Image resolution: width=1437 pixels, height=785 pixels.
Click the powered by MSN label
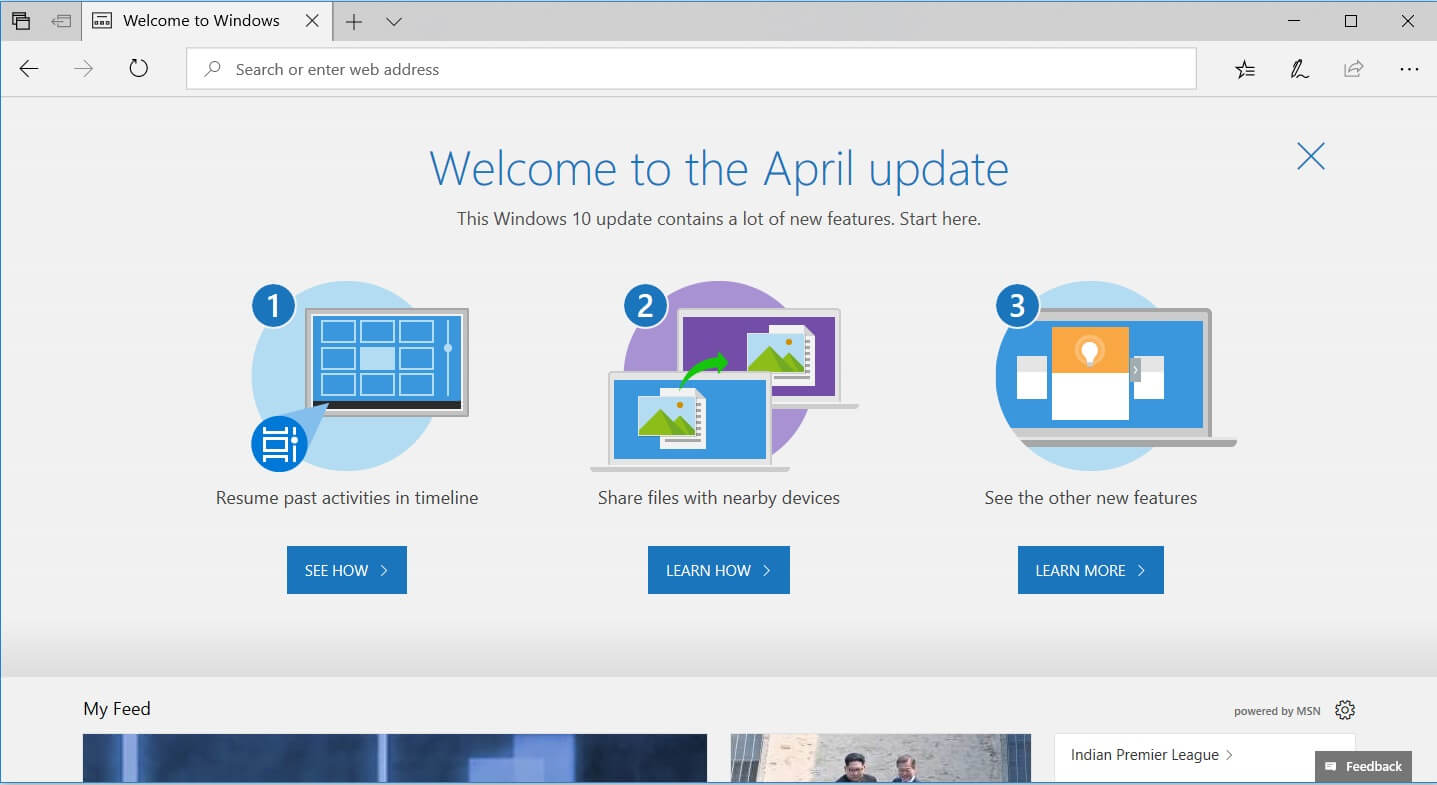pyautogui.click(x=1277, y=711)
